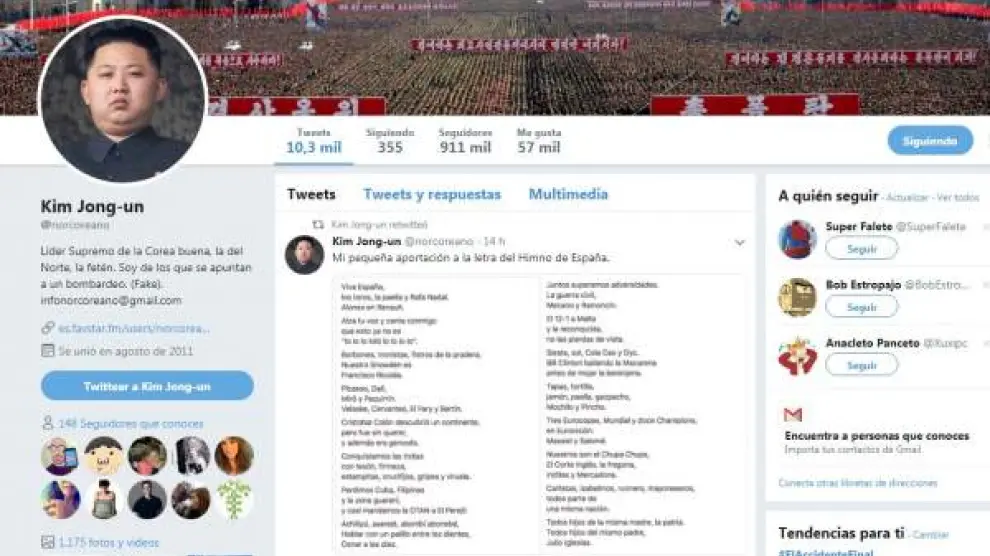Click the Gmail envelope icon
Viewport: 990px width, 556px height.
(x=792, y=415)
